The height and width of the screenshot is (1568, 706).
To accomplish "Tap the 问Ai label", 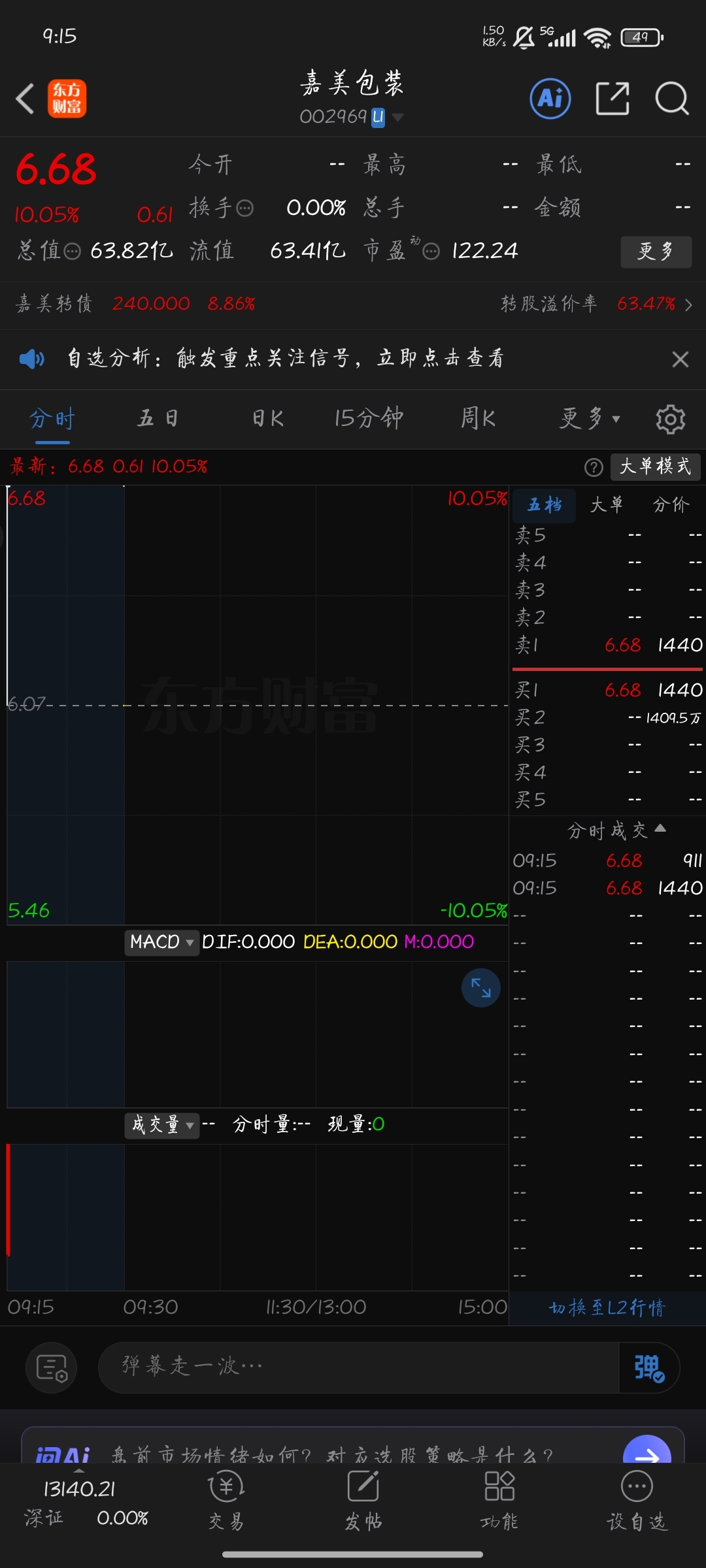I will 63,1453.
